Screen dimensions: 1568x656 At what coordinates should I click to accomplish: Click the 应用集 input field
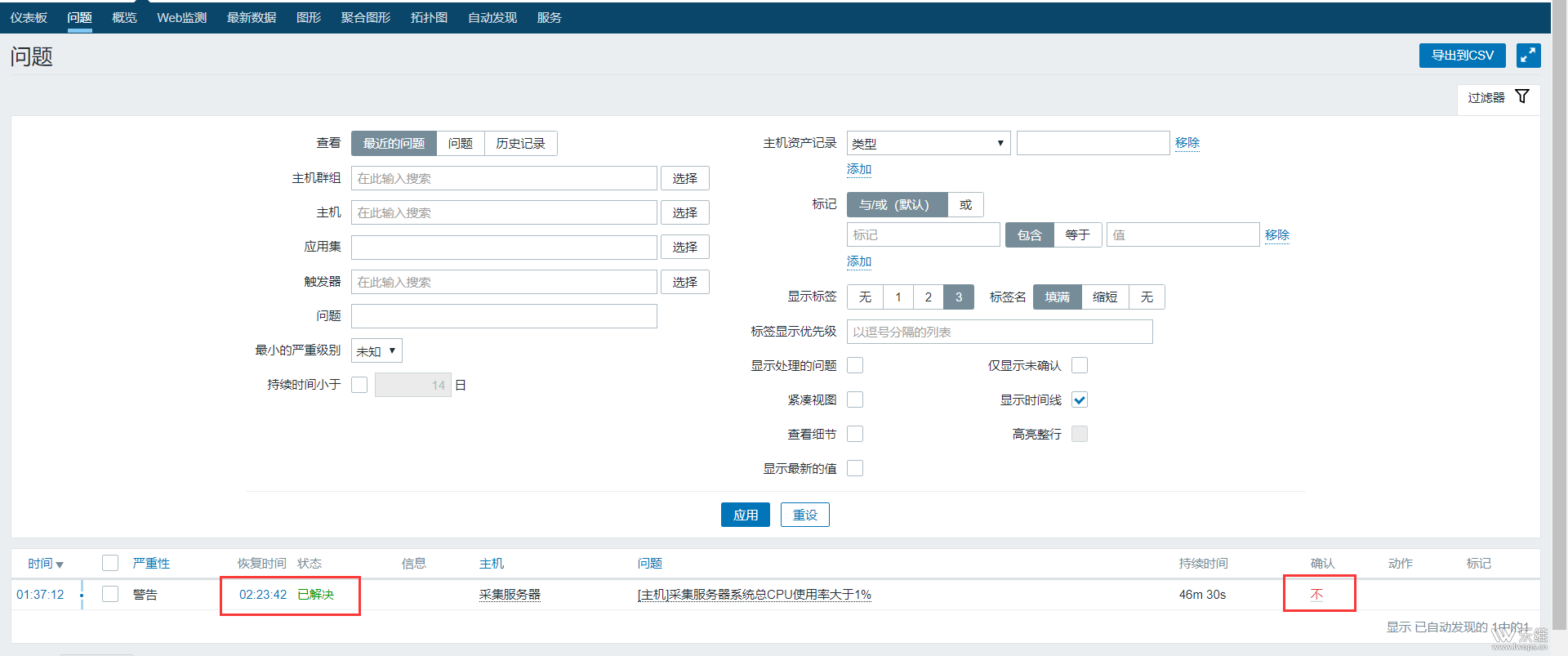[x=504, y=247]
